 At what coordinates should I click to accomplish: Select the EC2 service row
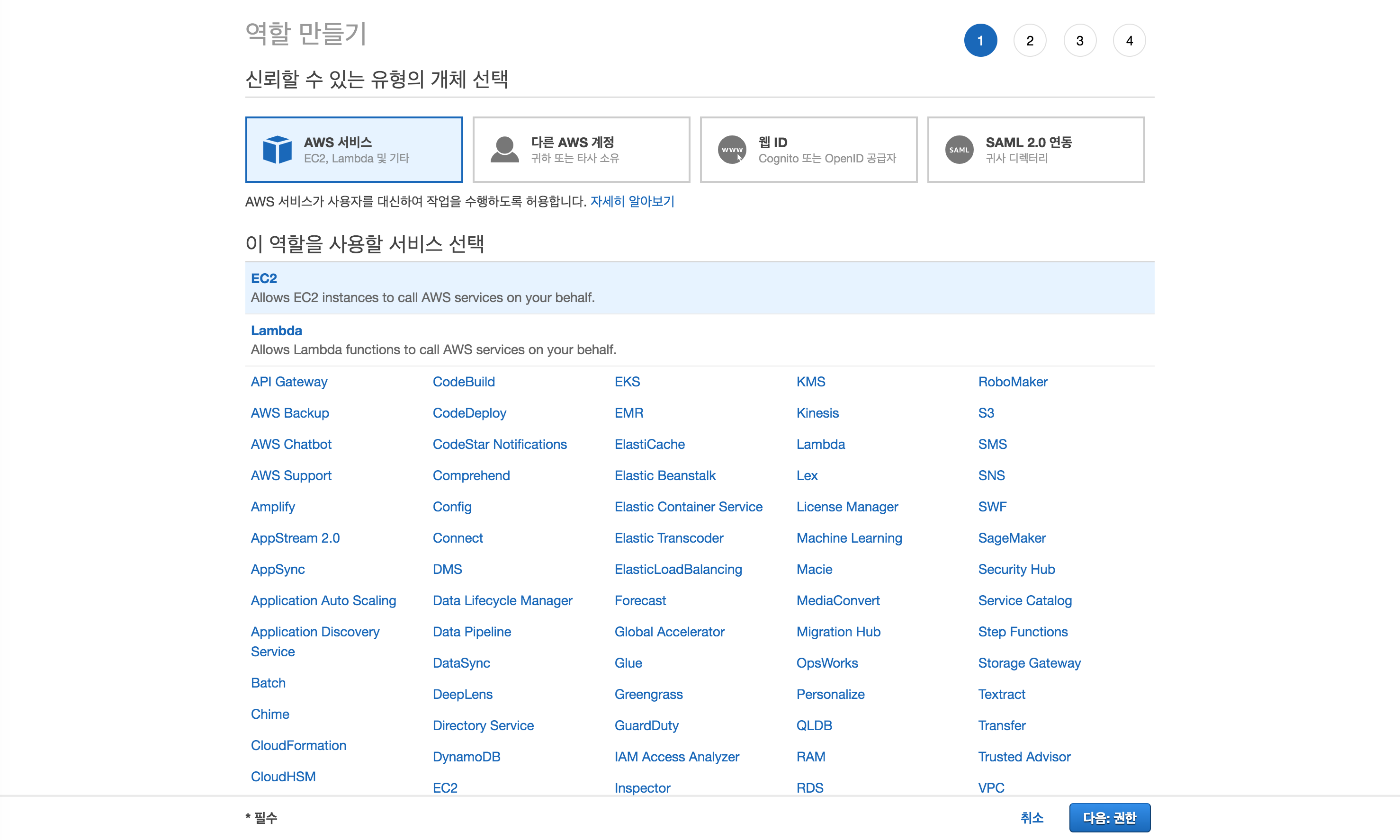(x=699, y=287)
